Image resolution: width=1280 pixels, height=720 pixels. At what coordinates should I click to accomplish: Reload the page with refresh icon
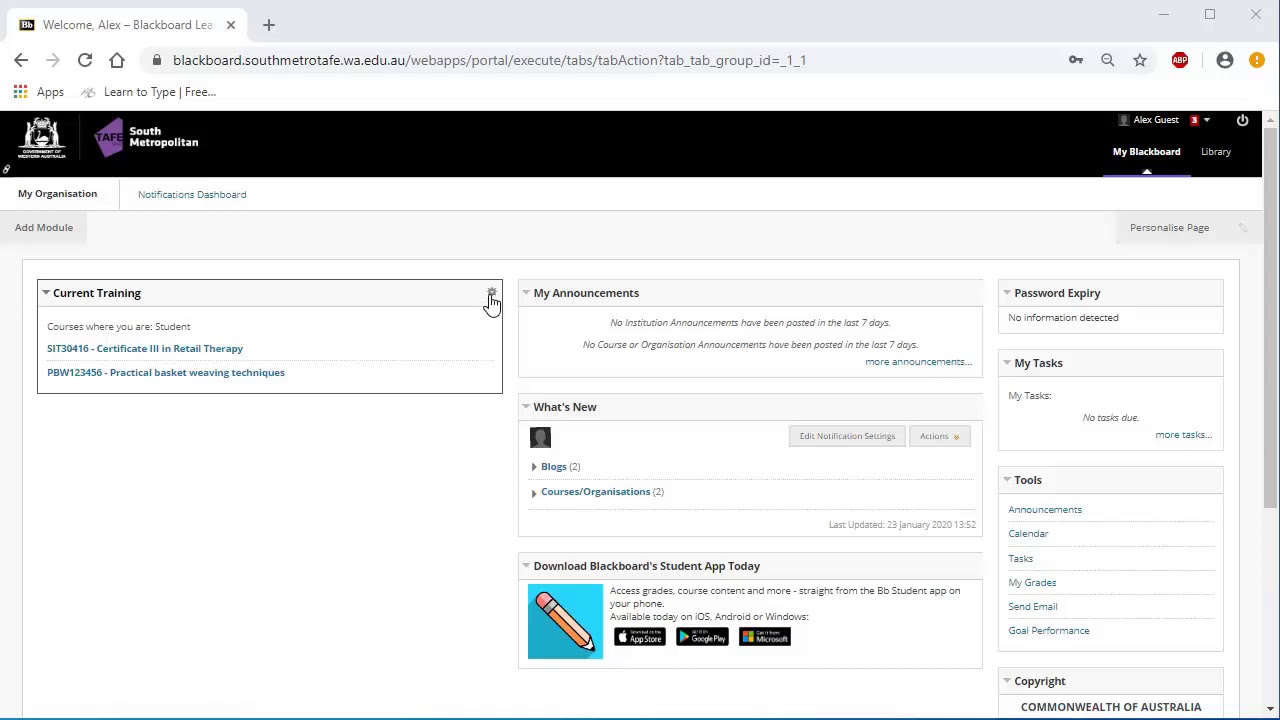coord(85,60)
